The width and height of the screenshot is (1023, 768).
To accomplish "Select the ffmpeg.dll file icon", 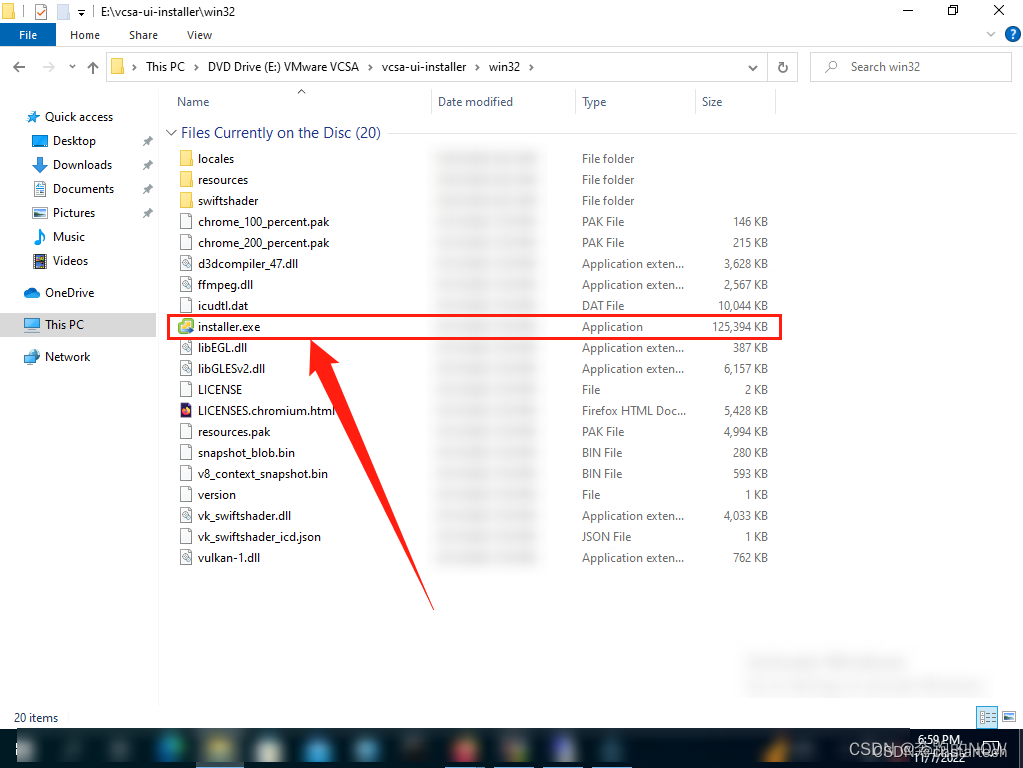I will pos(186,284).
